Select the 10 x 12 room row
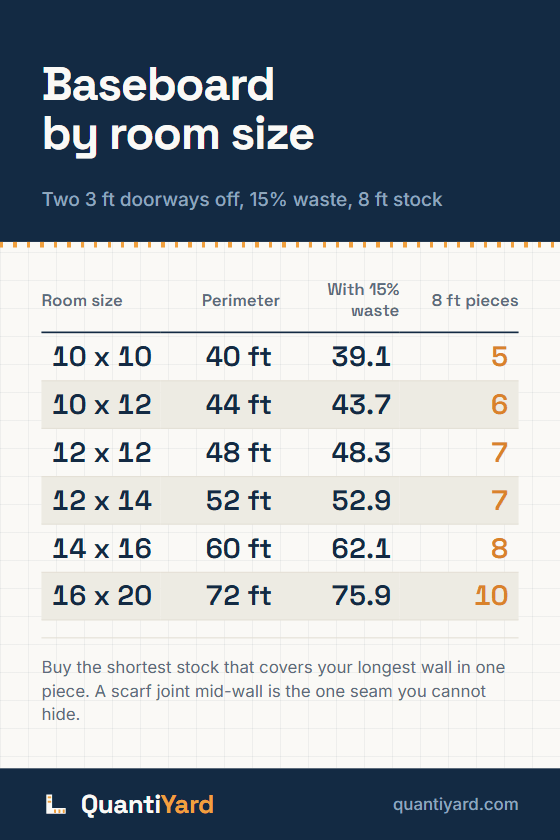 tap(280, 404)
